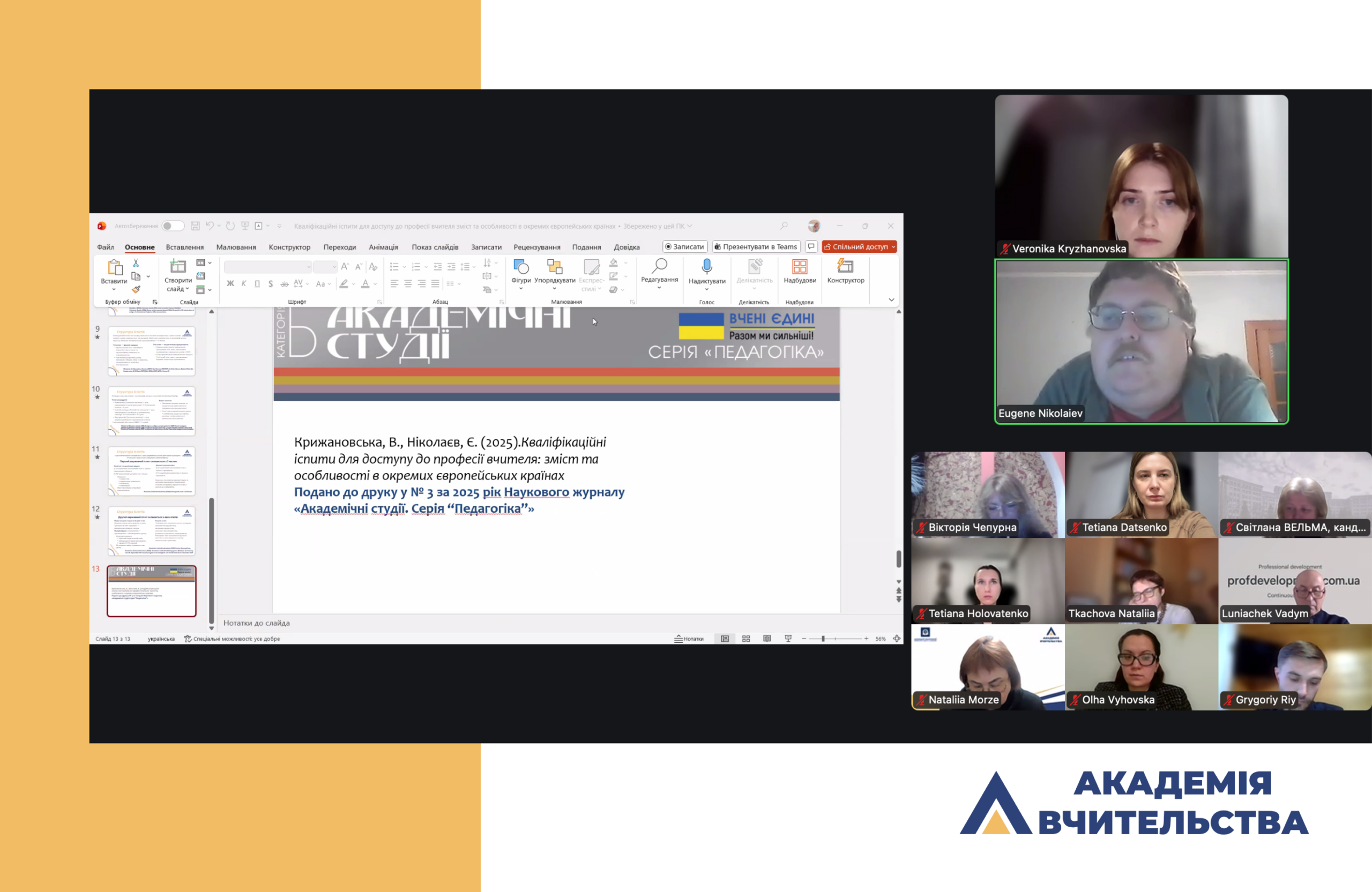Toggle bold Ж formatting
1372x892 pixels.
(230, 283)
